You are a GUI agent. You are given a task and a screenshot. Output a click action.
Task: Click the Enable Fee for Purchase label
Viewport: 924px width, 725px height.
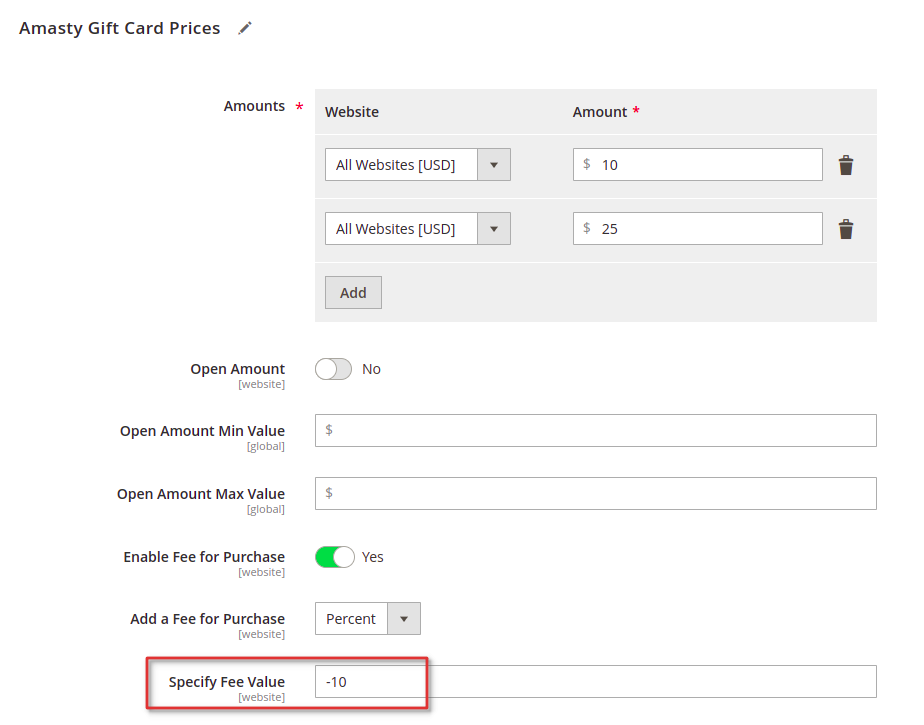click(x=204, y=557)
